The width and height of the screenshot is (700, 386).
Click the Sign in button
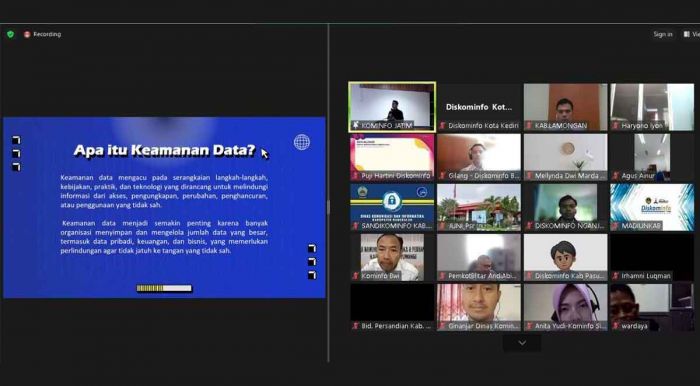(x=663, y=34)
